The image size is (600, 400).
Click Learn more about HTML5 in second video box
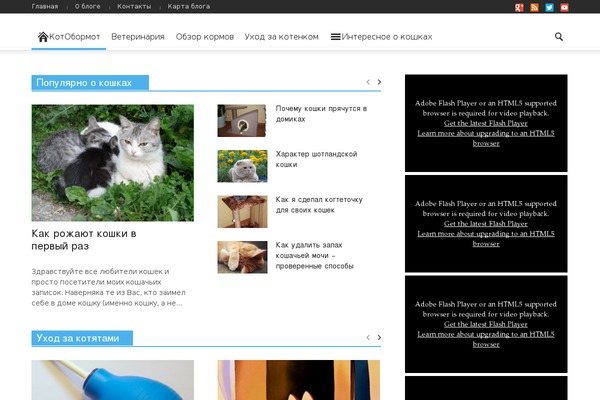point(486,238)
